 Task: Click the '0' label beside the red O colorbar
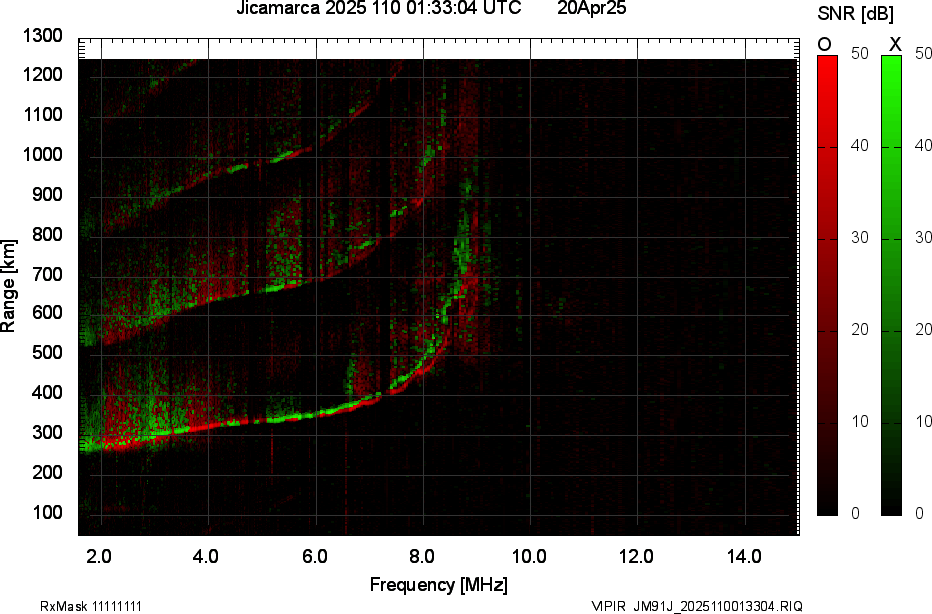[855, 513]
